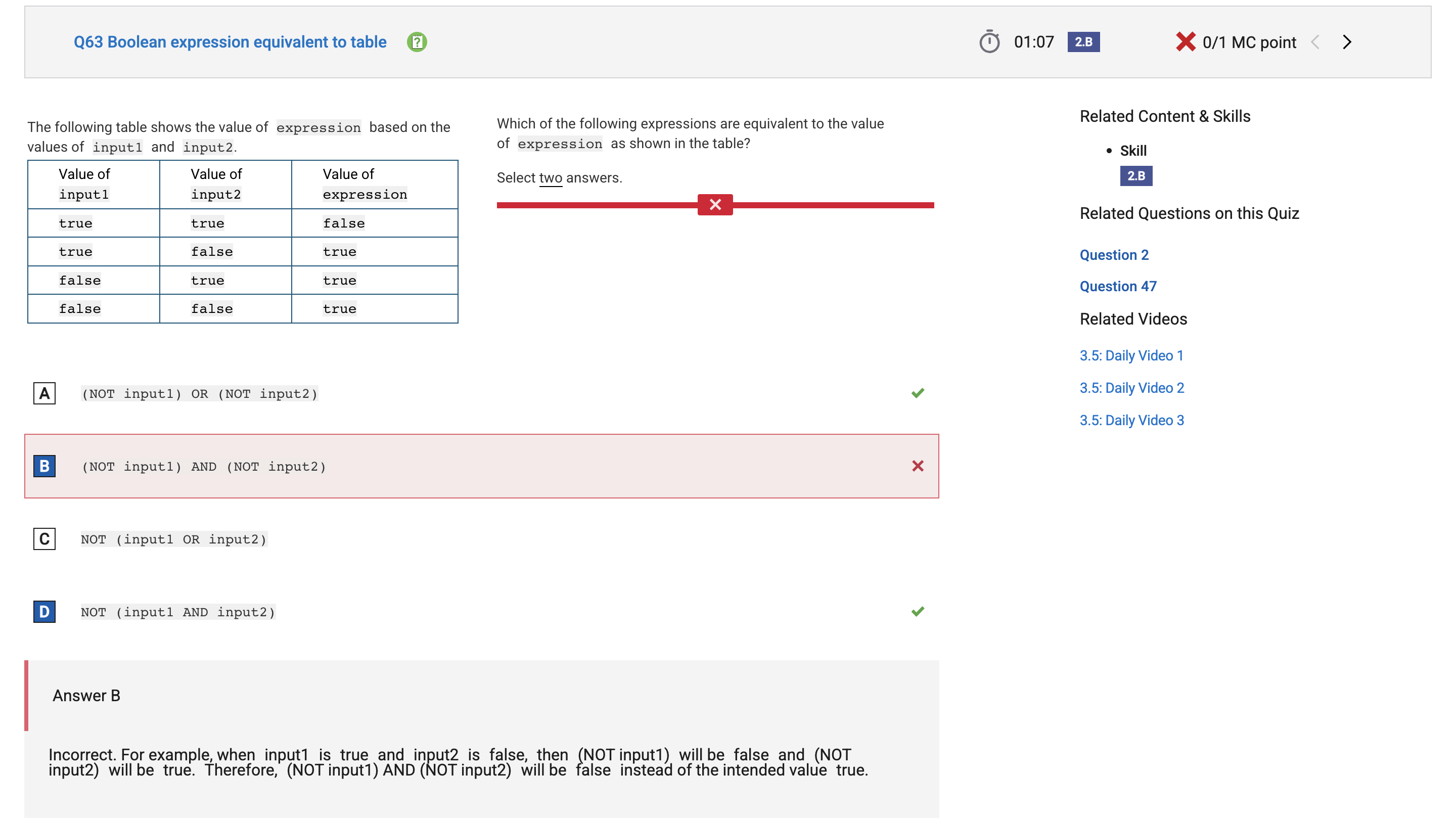Click the 0/1 MC point score text
The width and height of the screenshot is (1456, 819).
[1249, 42]
